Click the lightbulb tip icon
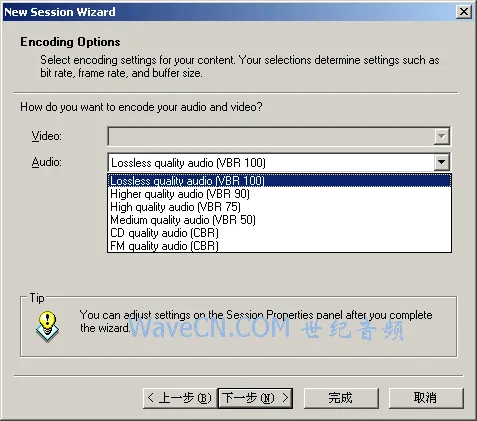Viewport: 477px width, 421px height. tap(48, 326)
